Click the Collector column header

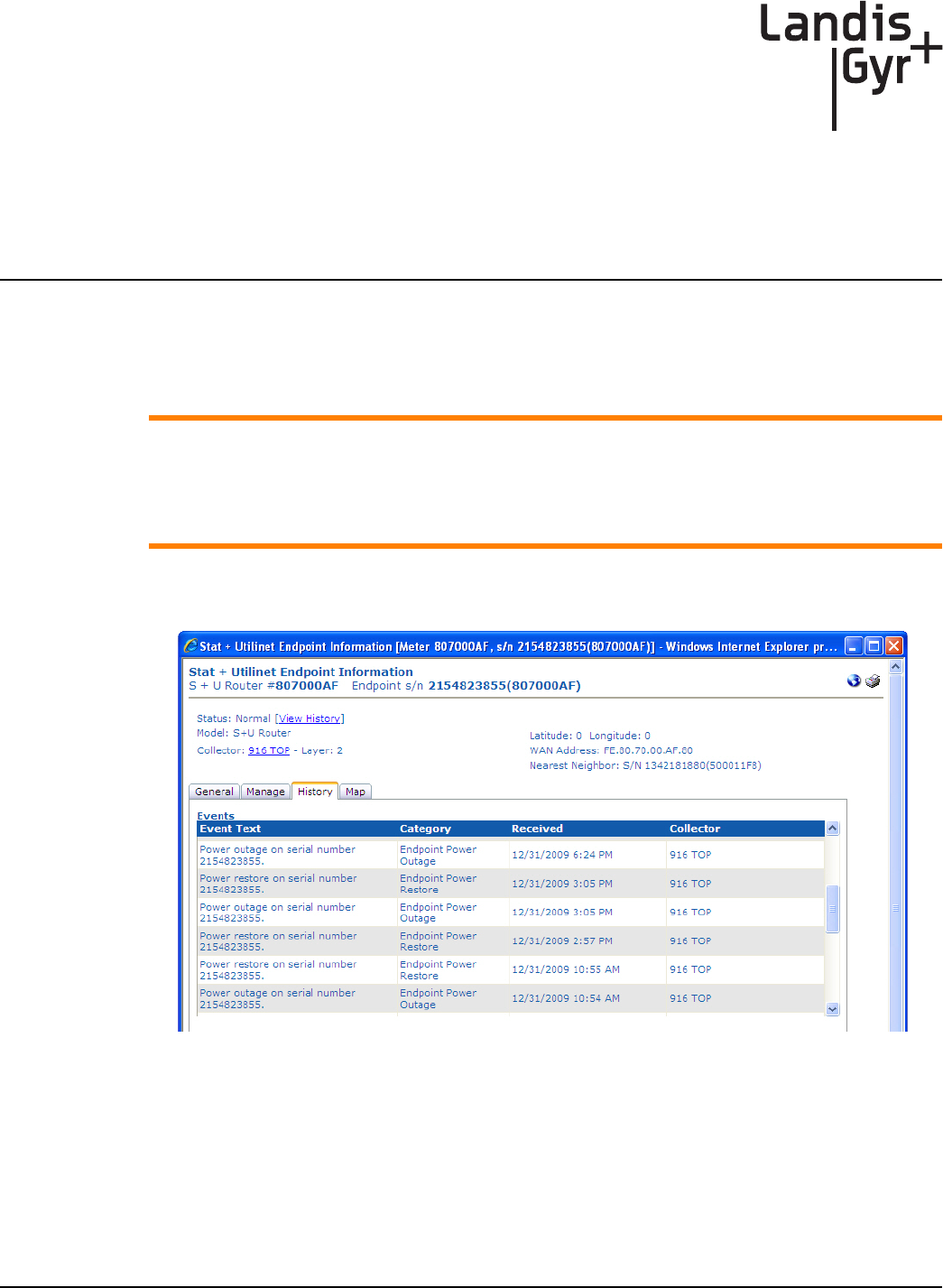pos(695,829)
